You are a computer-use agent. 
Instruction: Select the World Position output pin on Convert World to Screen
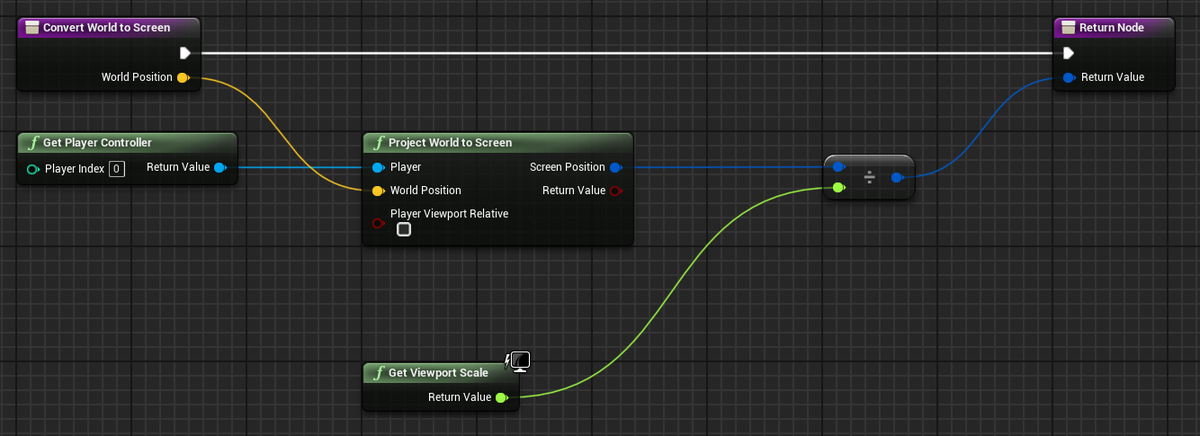[x=182, y=77]
